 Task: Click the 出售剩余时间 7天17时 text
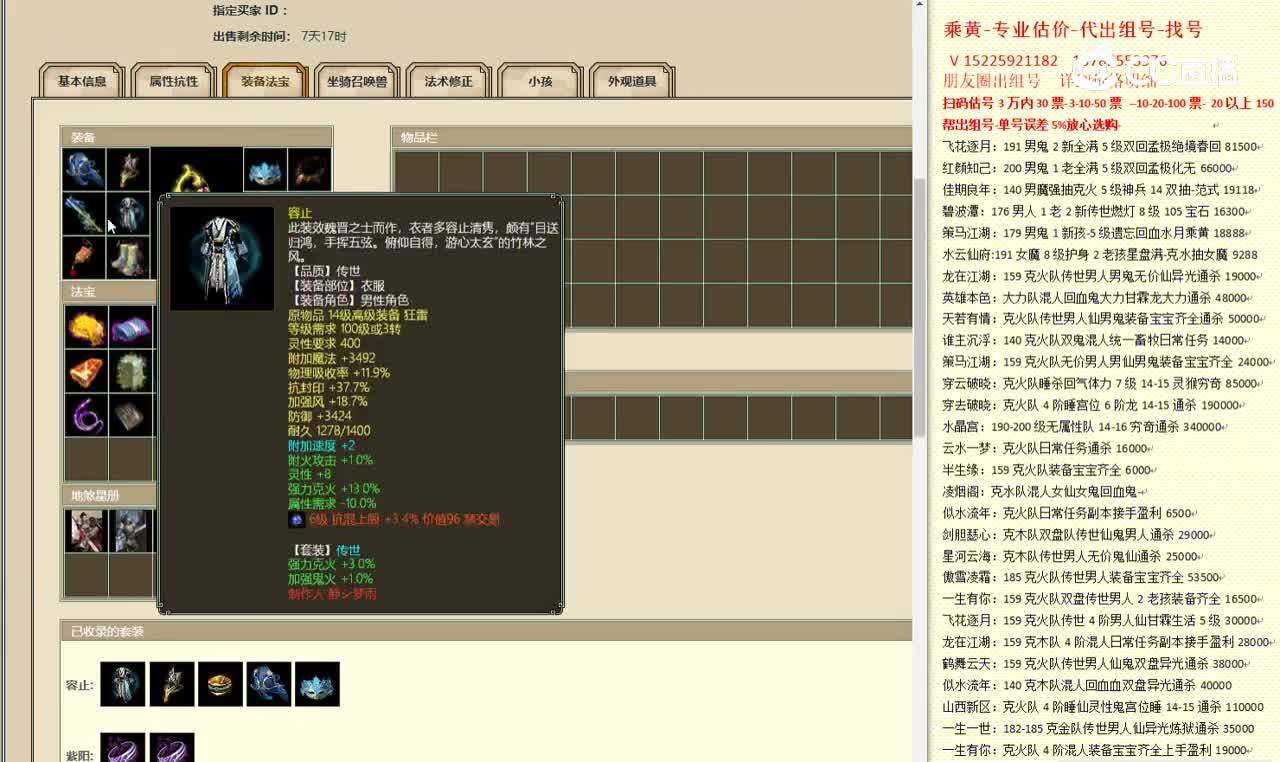[x=279, y=36]
